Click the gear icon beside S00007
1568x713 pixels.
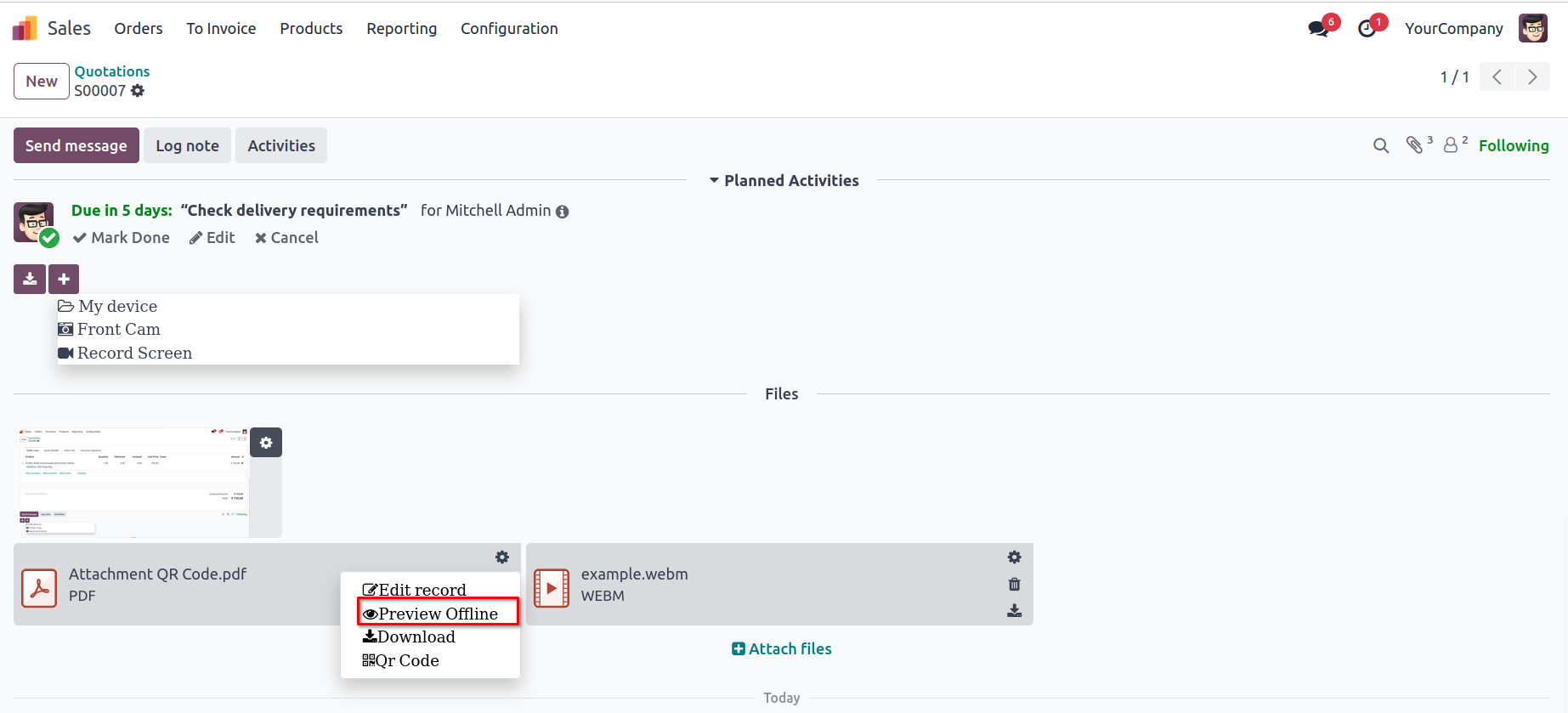138,91
